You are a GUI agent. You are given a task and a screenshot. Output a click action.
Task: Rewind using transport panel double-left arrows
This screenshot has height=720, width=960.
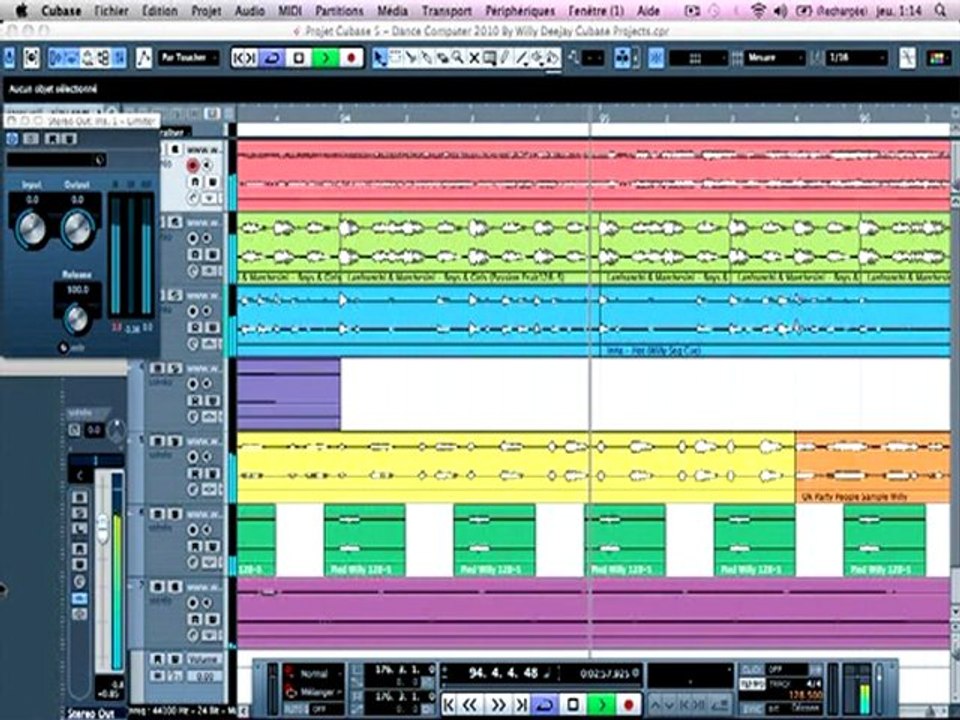[x=470, y=705]
